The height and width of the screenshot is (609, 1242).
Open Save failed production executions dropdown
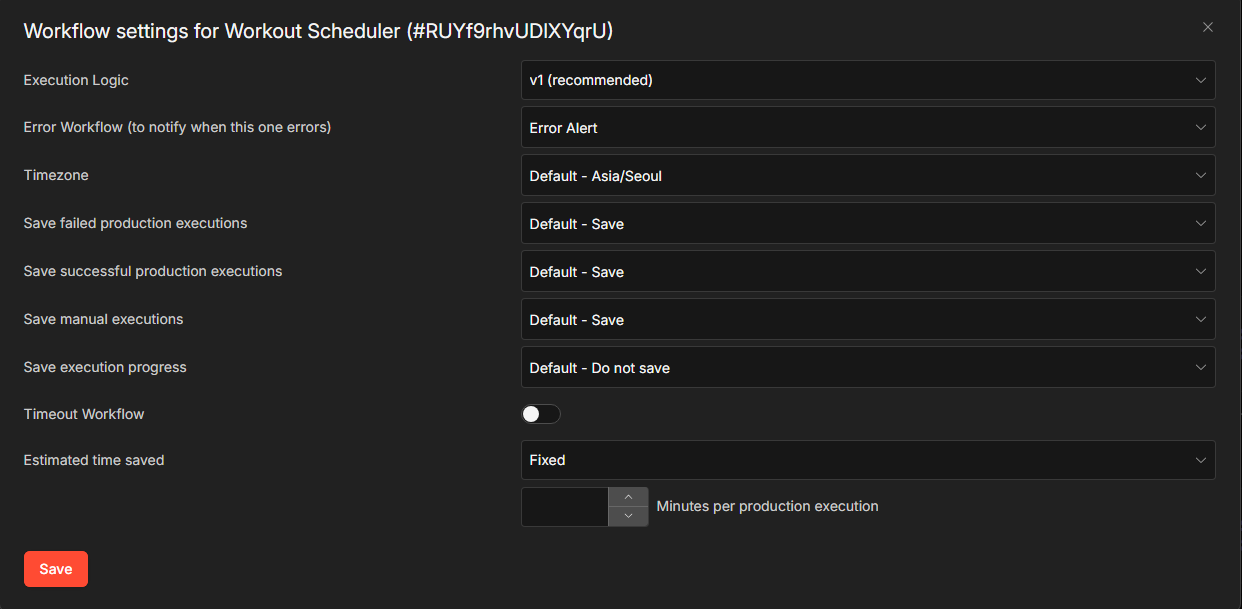point(867,224)
